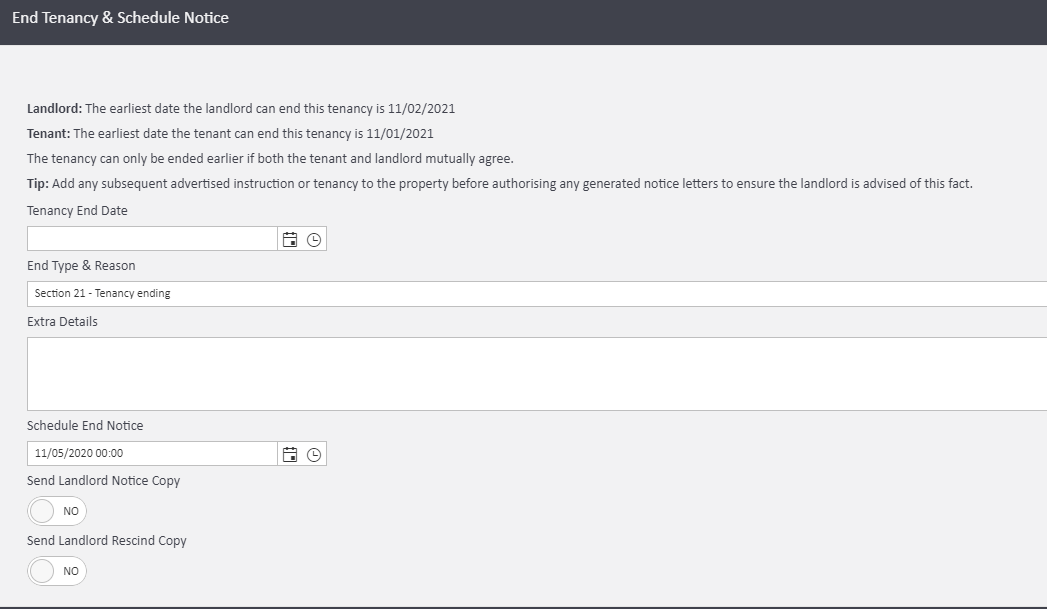Open the Tenancy End Date calendar picker

click(290, 240)
